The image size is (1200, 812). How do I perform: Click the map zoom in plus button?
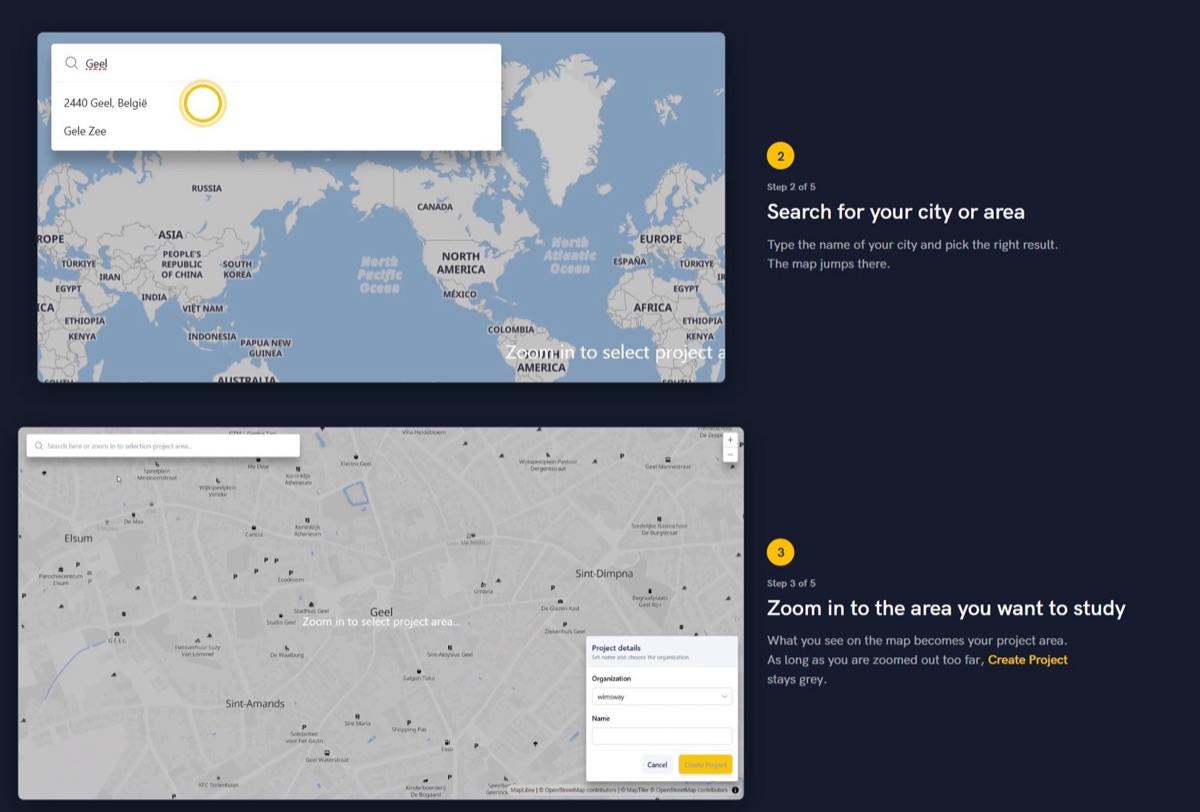click(730, 440)
